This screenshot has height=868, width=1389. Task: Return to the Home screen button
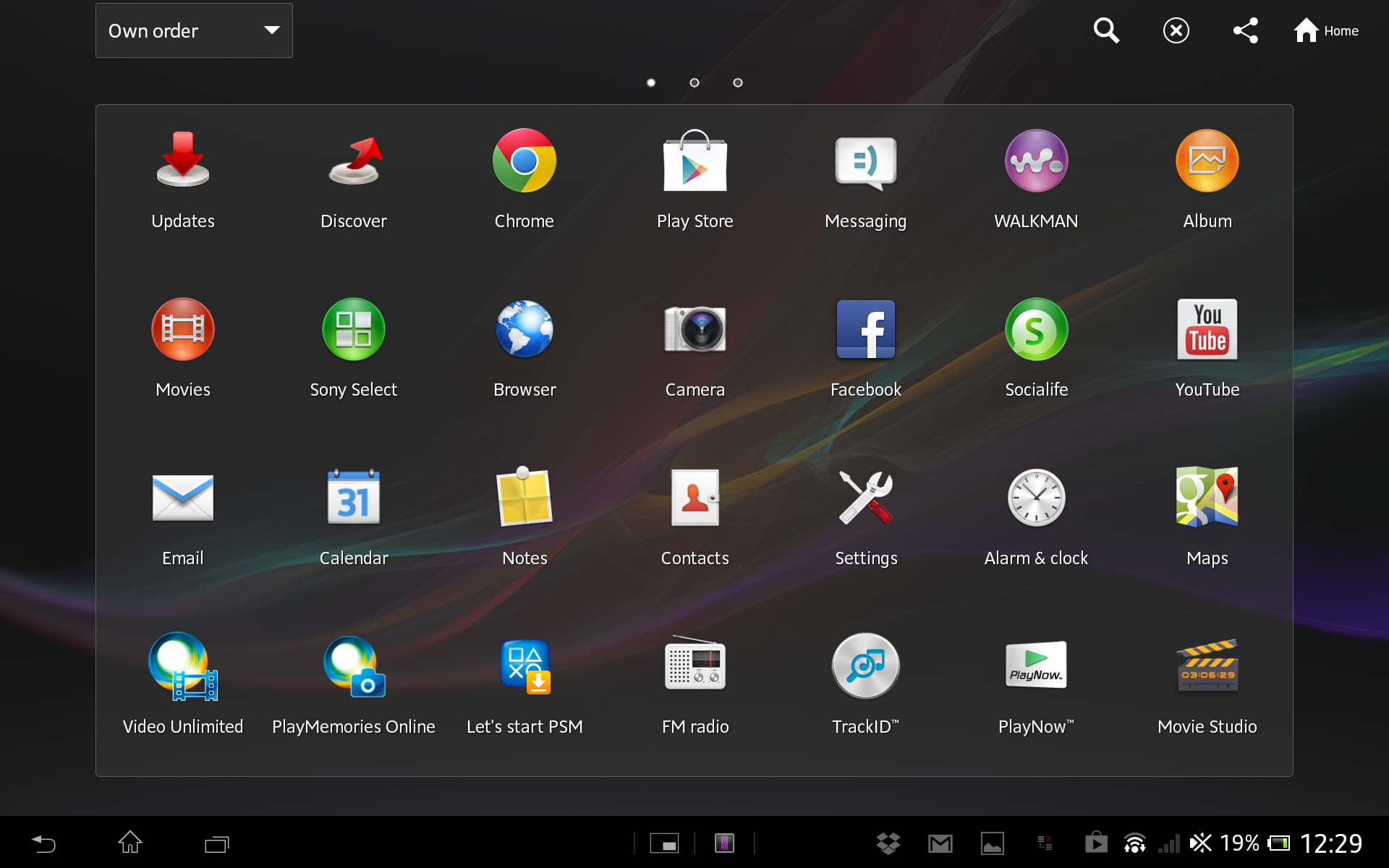[1326, 30]
